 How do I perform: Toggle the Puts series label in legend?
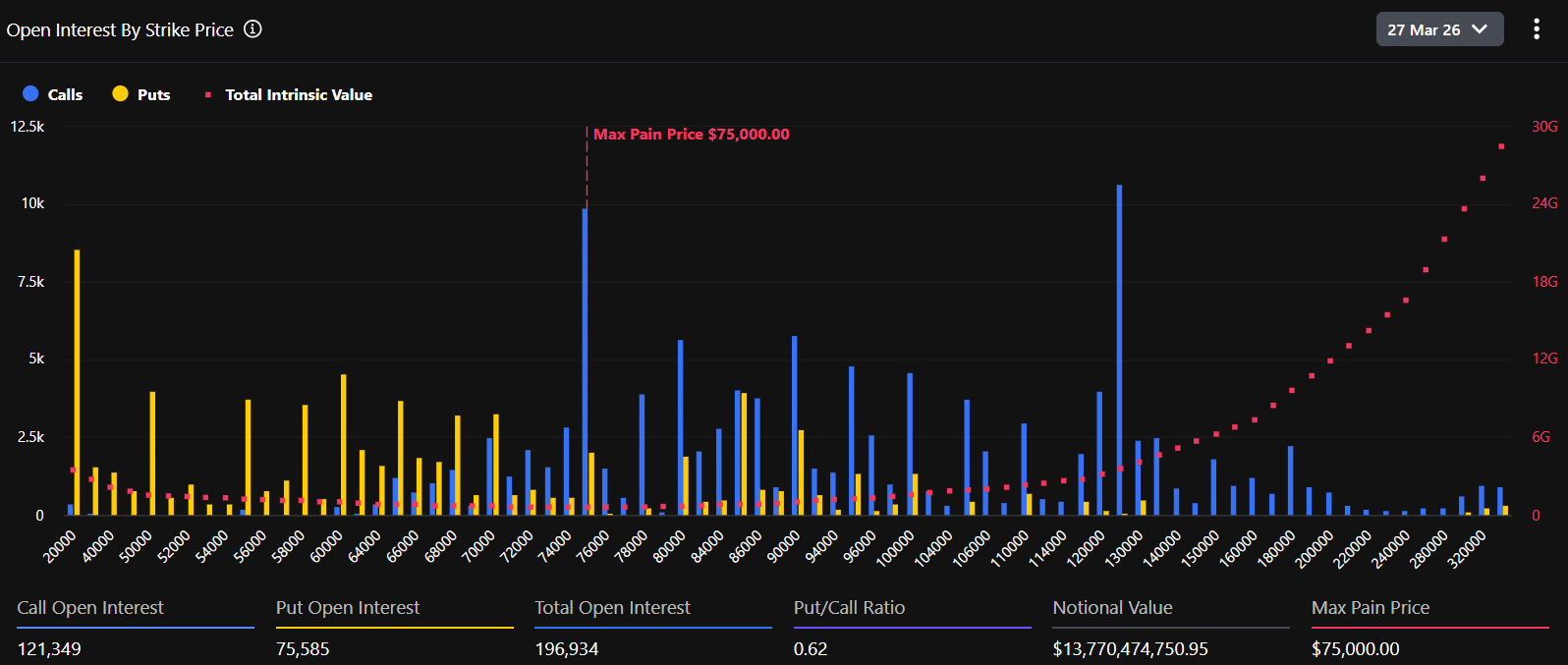point(153,95)
